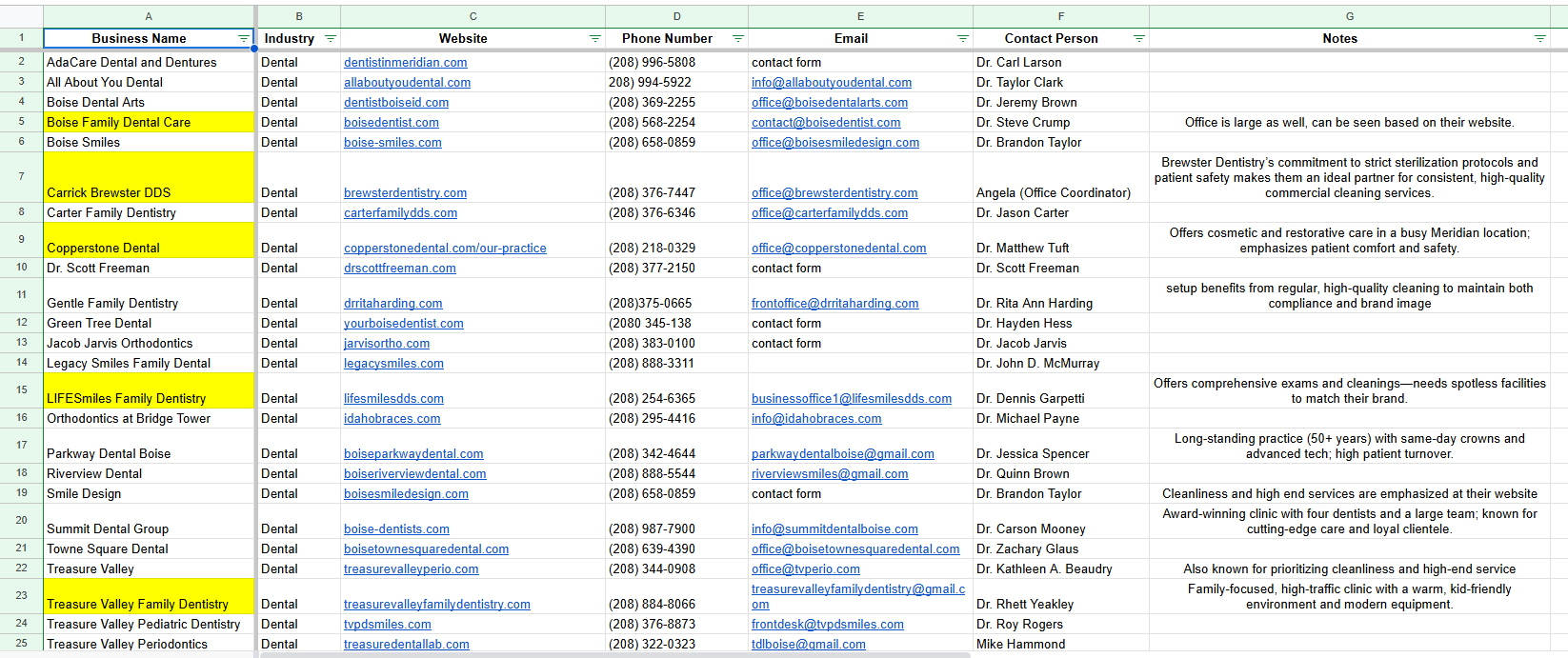Select column B by its letter header

coord(299,16)
